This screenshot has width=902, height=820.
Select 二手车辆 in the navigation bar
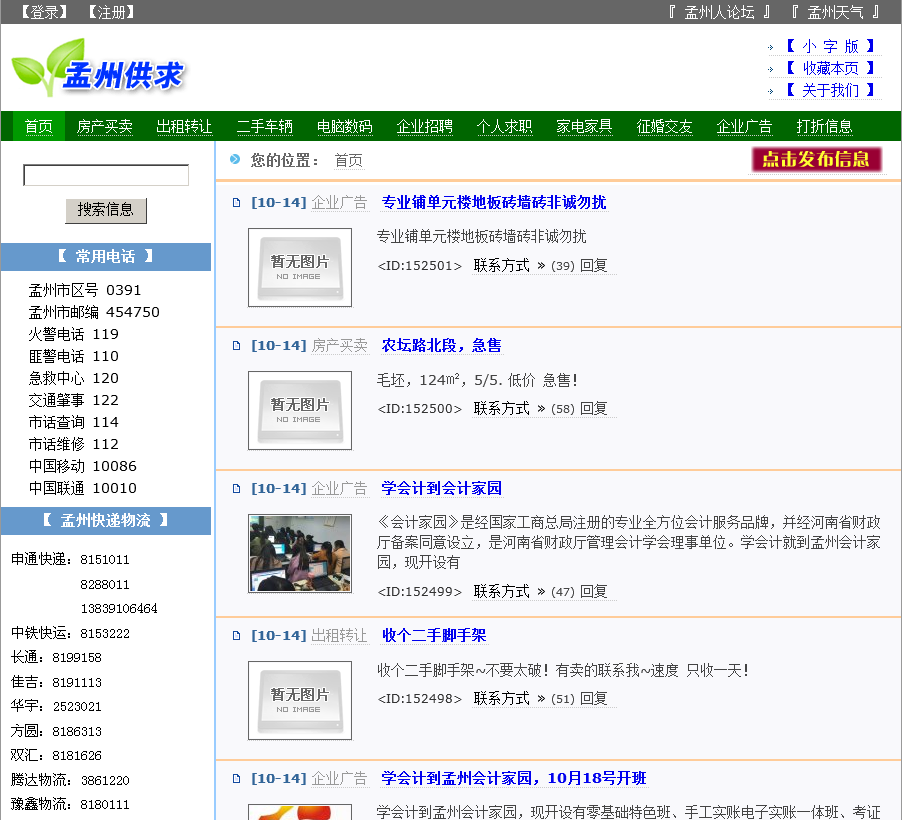(x=265, y=127)
